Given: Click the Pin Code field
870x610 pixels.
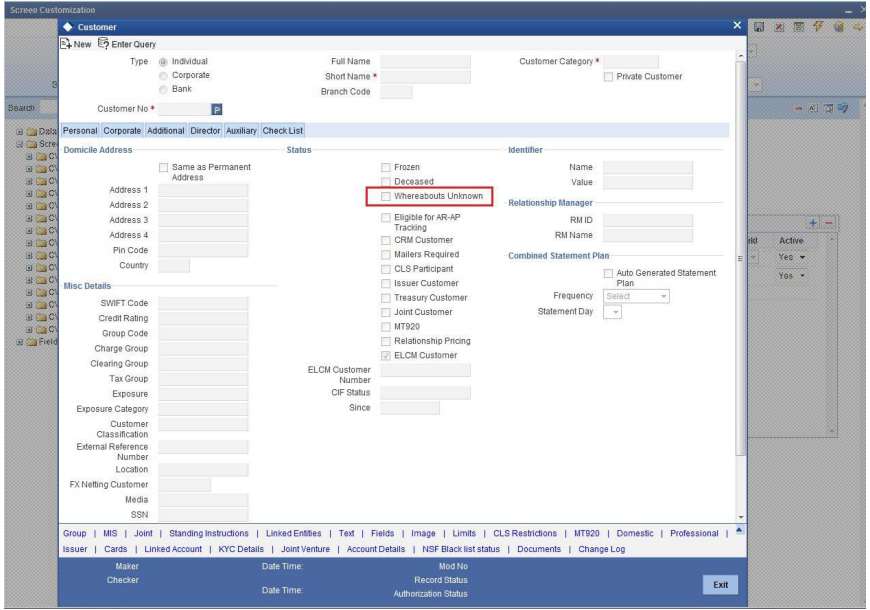Looking at the screenshot, I should [203, 251].
